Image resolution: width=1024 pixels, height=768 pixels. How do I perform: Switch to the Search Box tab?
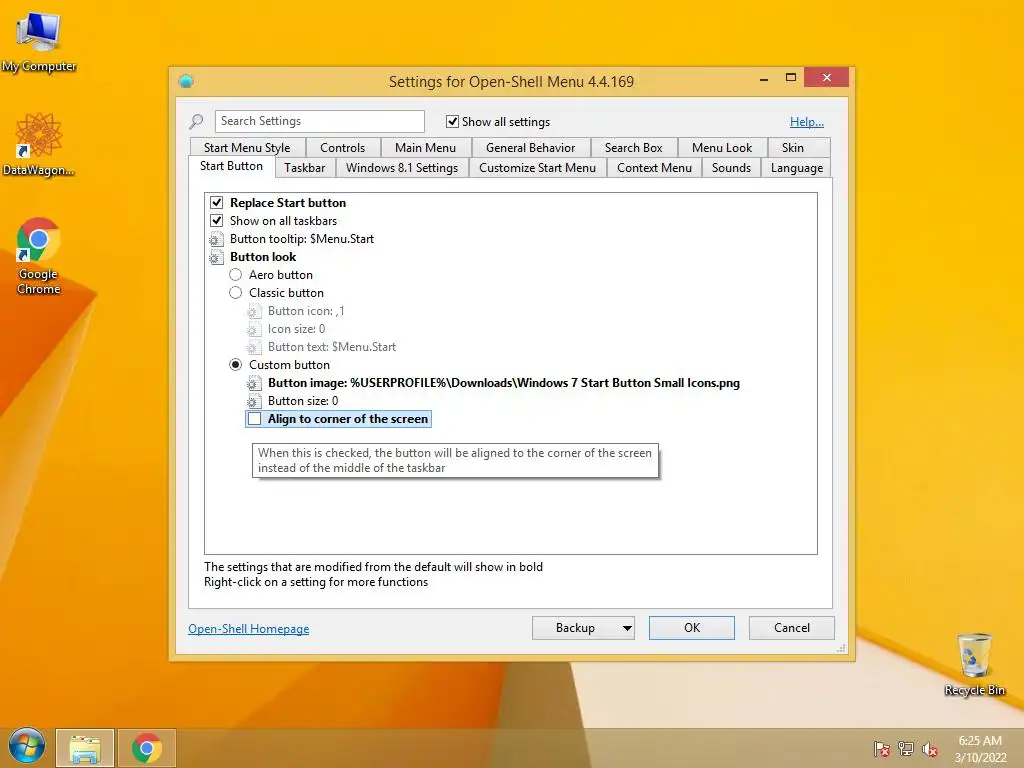tap(633, 148)
